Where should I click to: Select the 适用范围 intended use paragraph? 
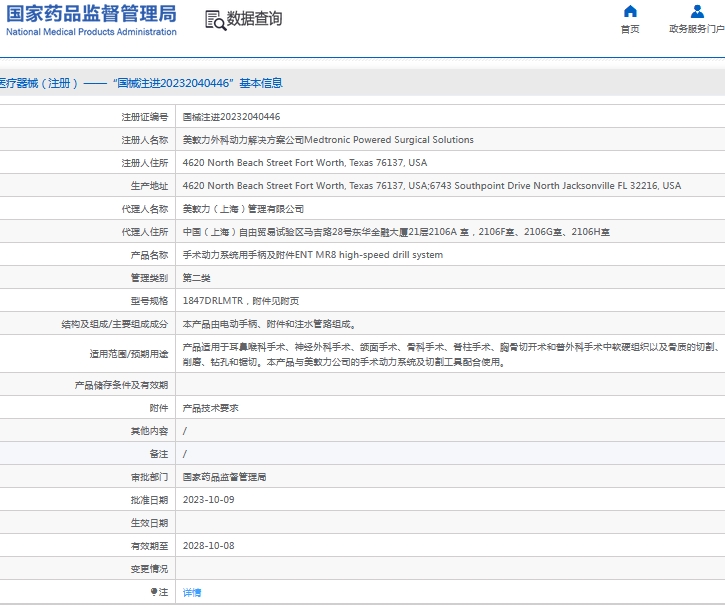pyautogui.click(x=452, y=354)
